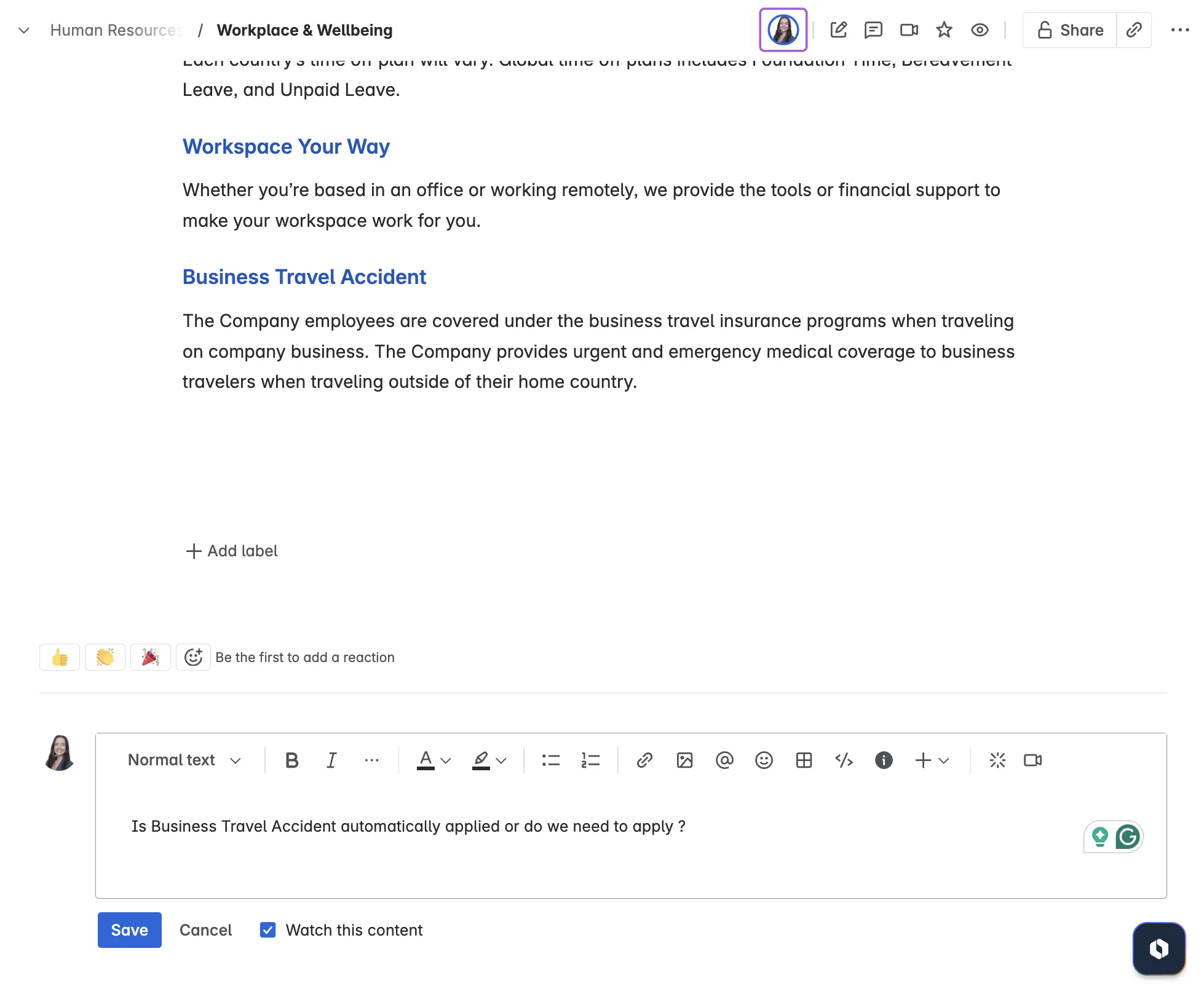This screenshot has width=1204, height=986.
Task: Mention a user with @ icon
Action: click(724, 760)
